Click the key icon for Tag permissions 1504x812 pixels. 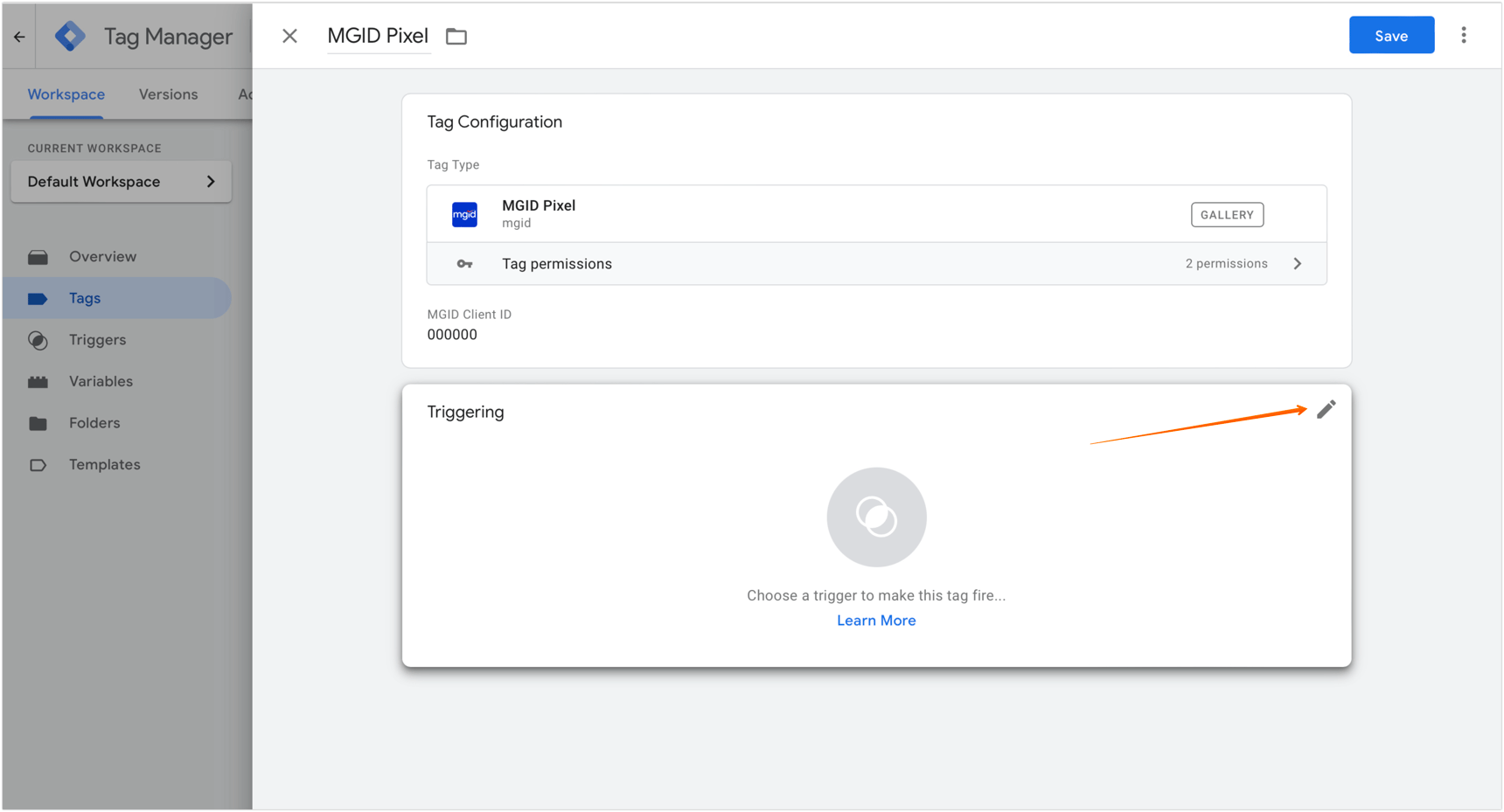[x=463, y=263]
